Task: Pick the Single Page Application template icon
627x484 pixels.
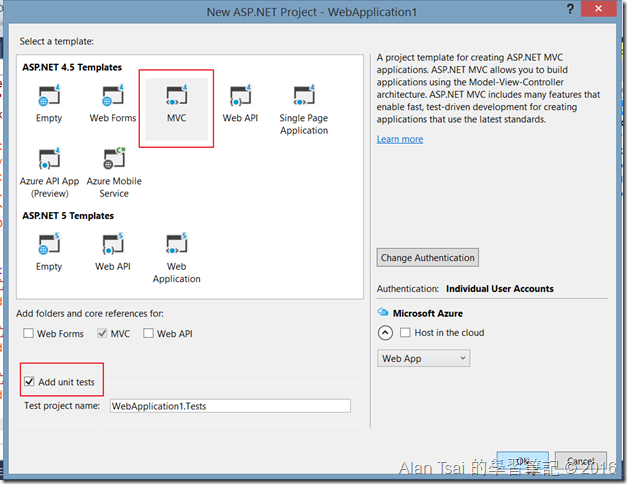Action: 304,96
